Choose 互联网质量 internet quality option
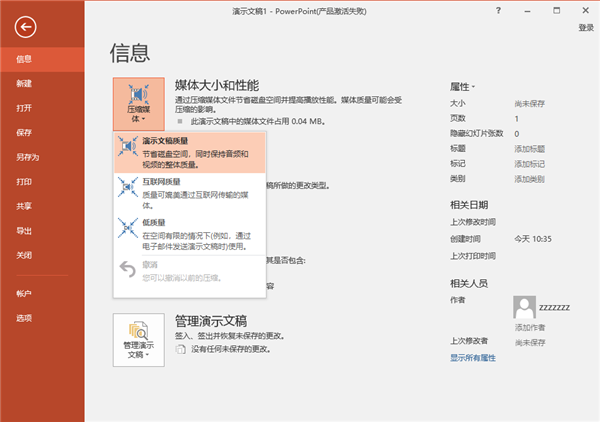Image resolution: width=600 pixels, height=422 pixels. pos(189,193)
